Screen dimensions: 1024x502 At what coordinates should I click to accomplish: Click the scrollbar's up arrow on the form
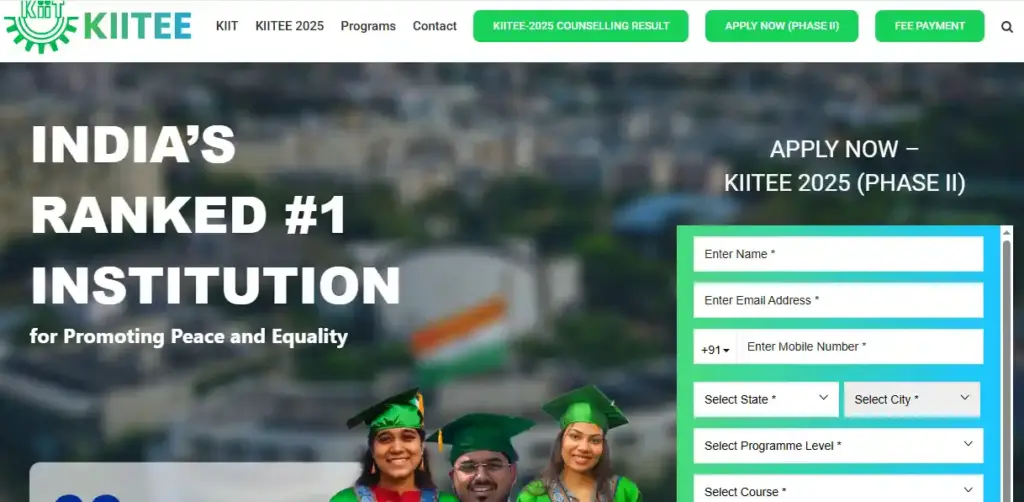(x=1007, y=231)
